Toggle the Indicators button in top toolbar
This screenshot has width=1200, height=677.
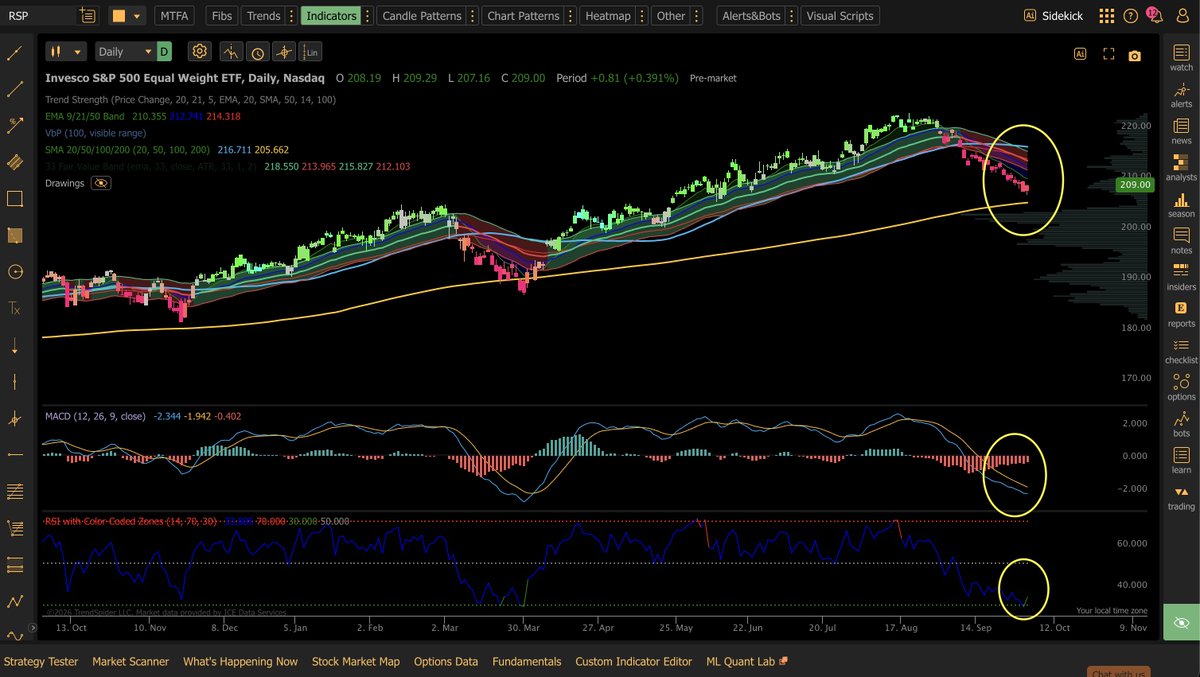[x=331, y=16]
